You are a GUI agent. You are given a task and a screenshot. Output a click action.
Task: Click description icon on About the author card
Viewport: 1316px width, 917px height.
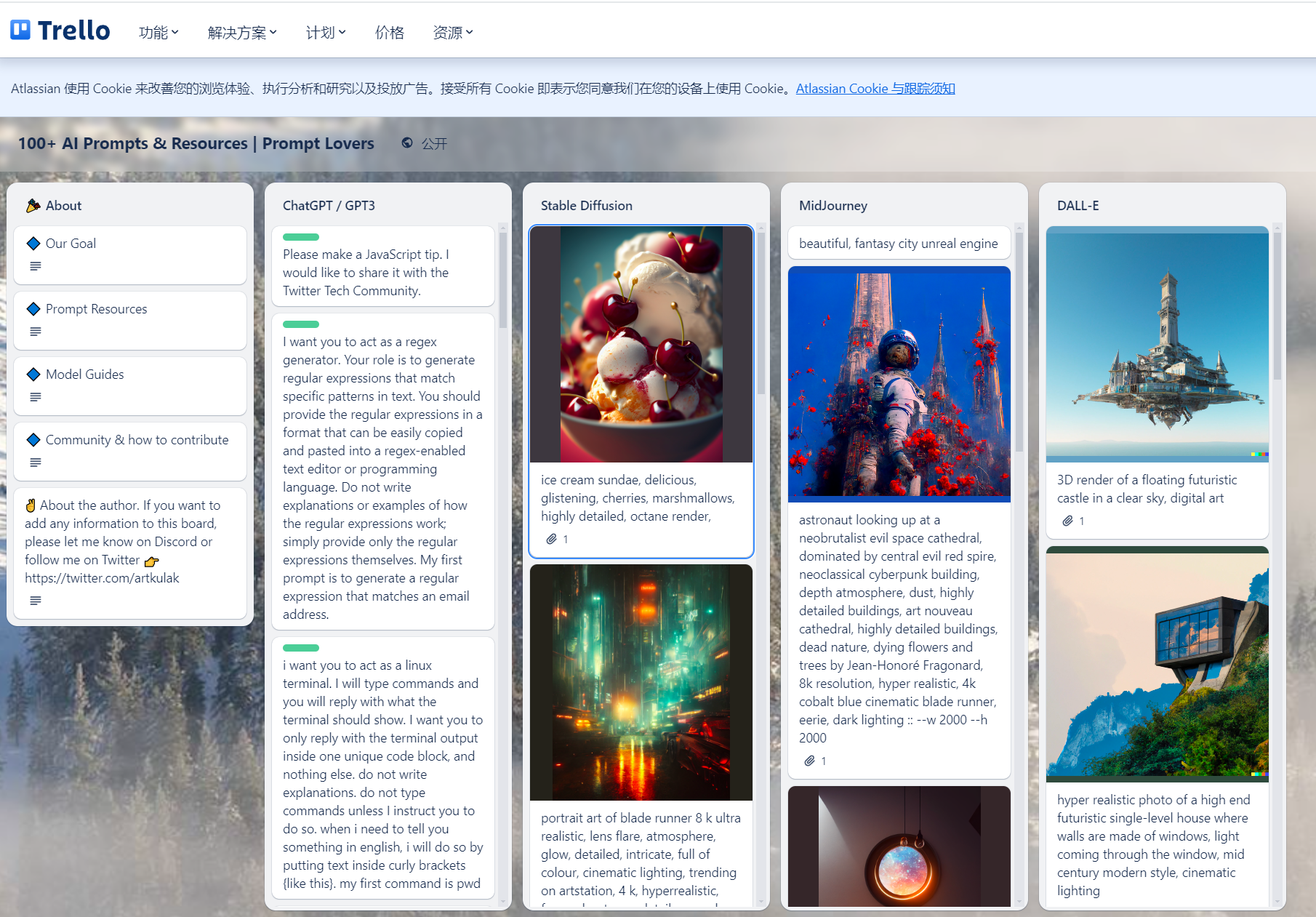[x=35, y=601]
